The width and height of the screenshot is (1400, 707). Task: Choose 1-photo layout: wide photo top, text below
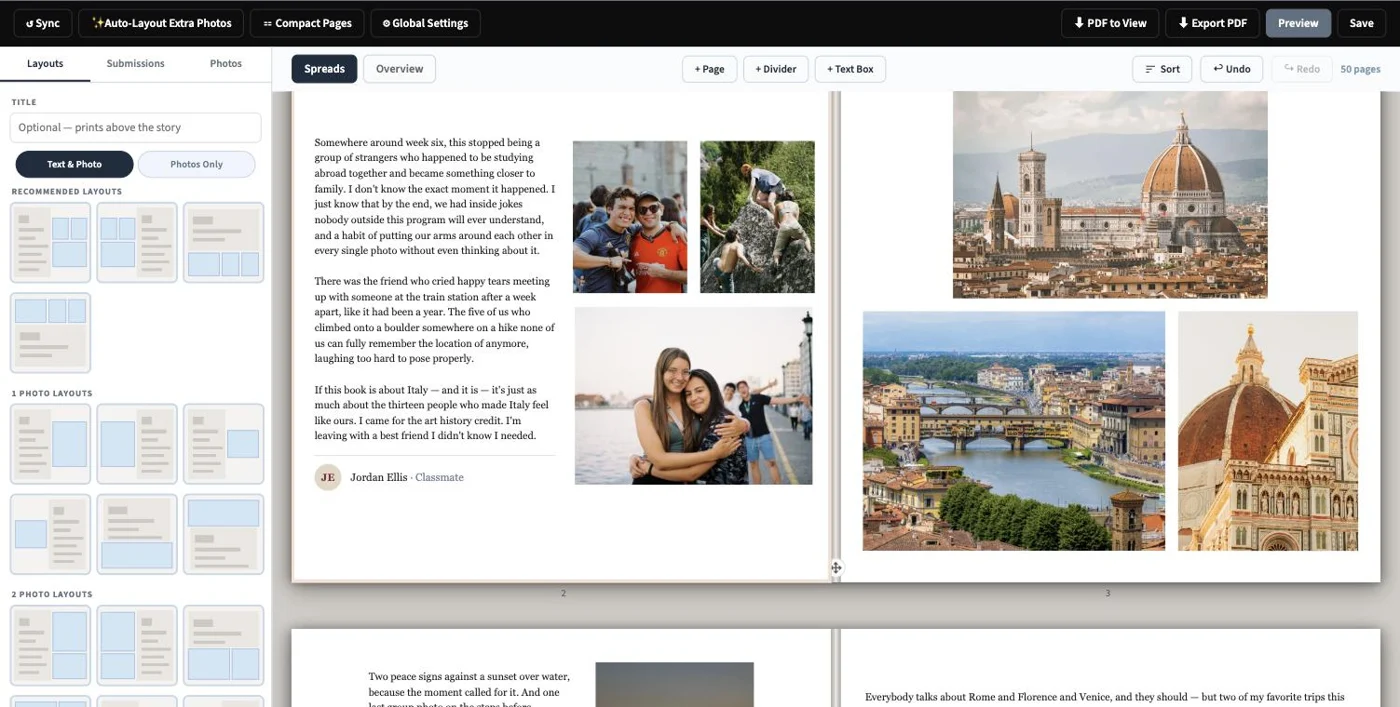(224, 534)
